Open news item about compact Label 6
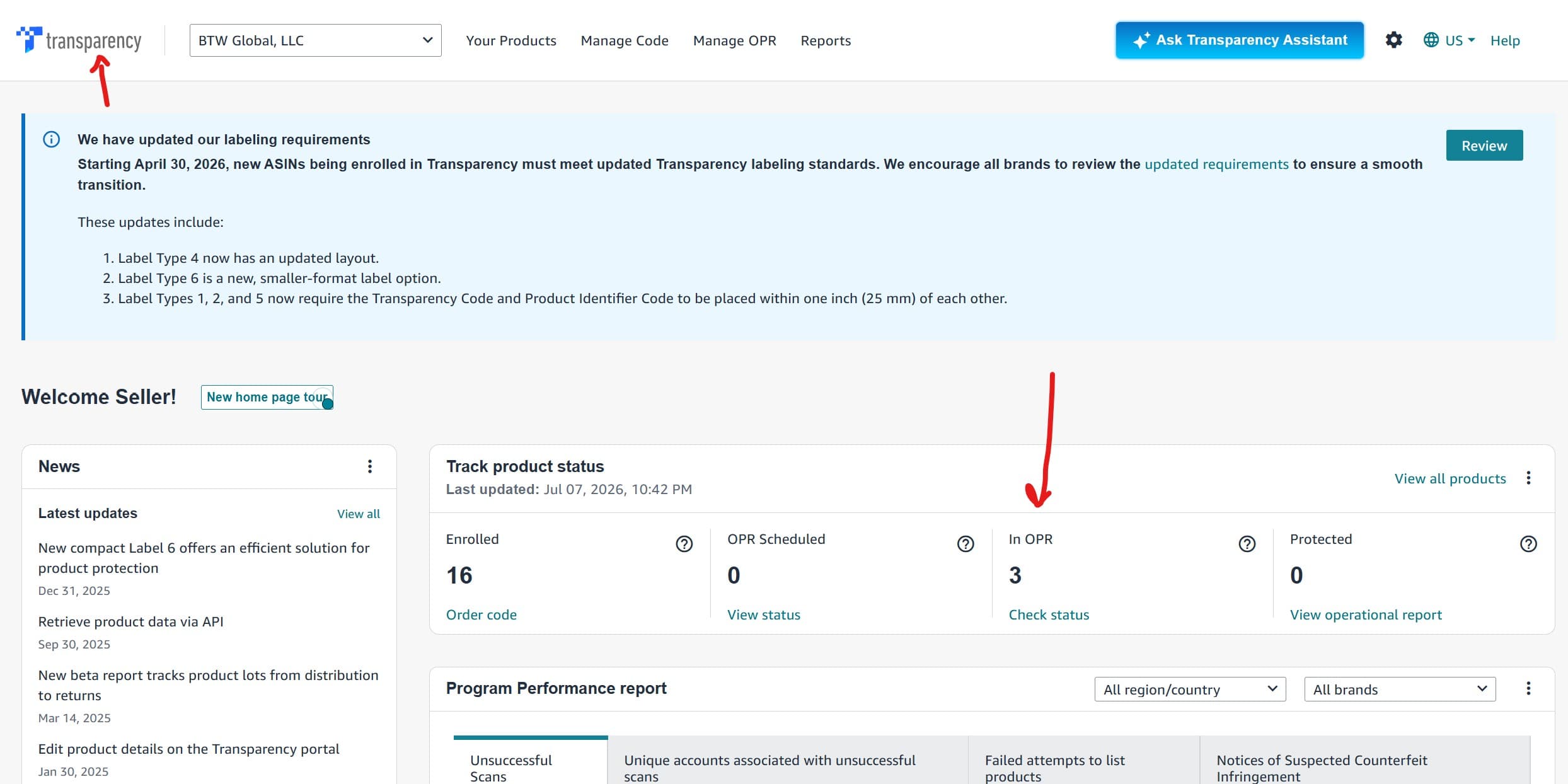 pyautogui.click(x=204, y=558)
